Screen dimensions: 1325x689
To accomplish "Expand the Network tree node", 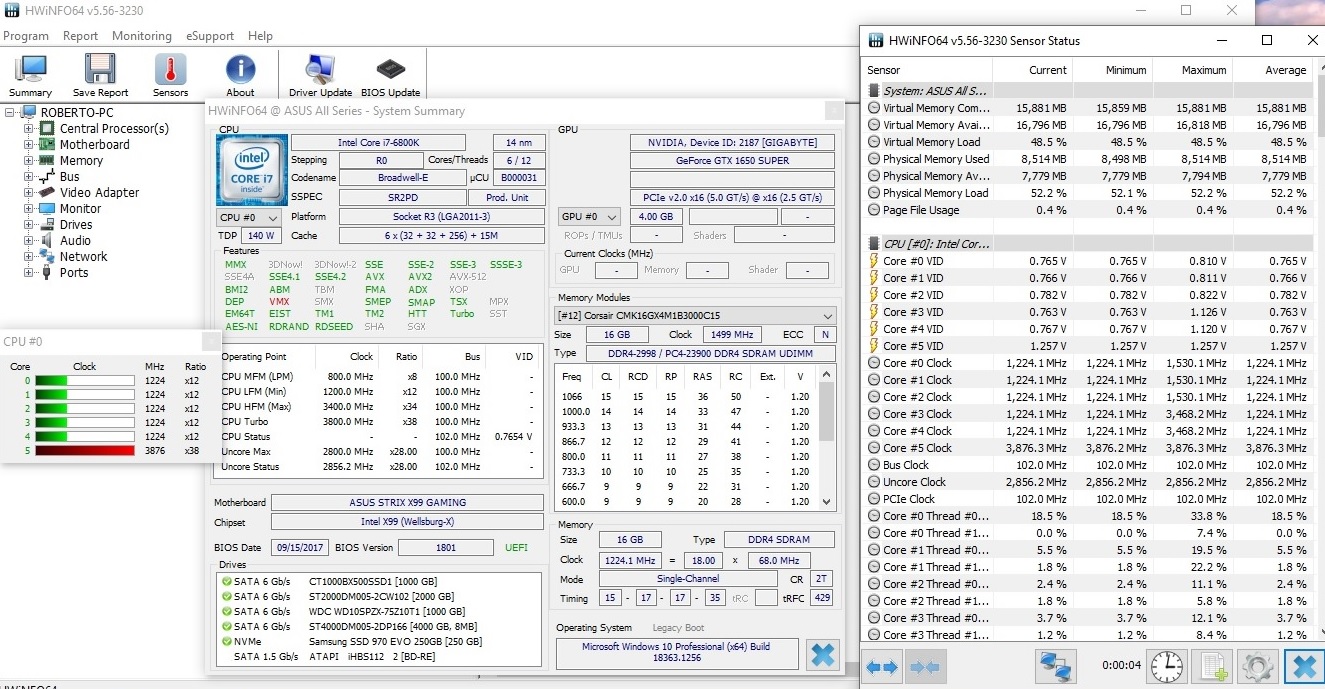I will [x=30, y=257].
